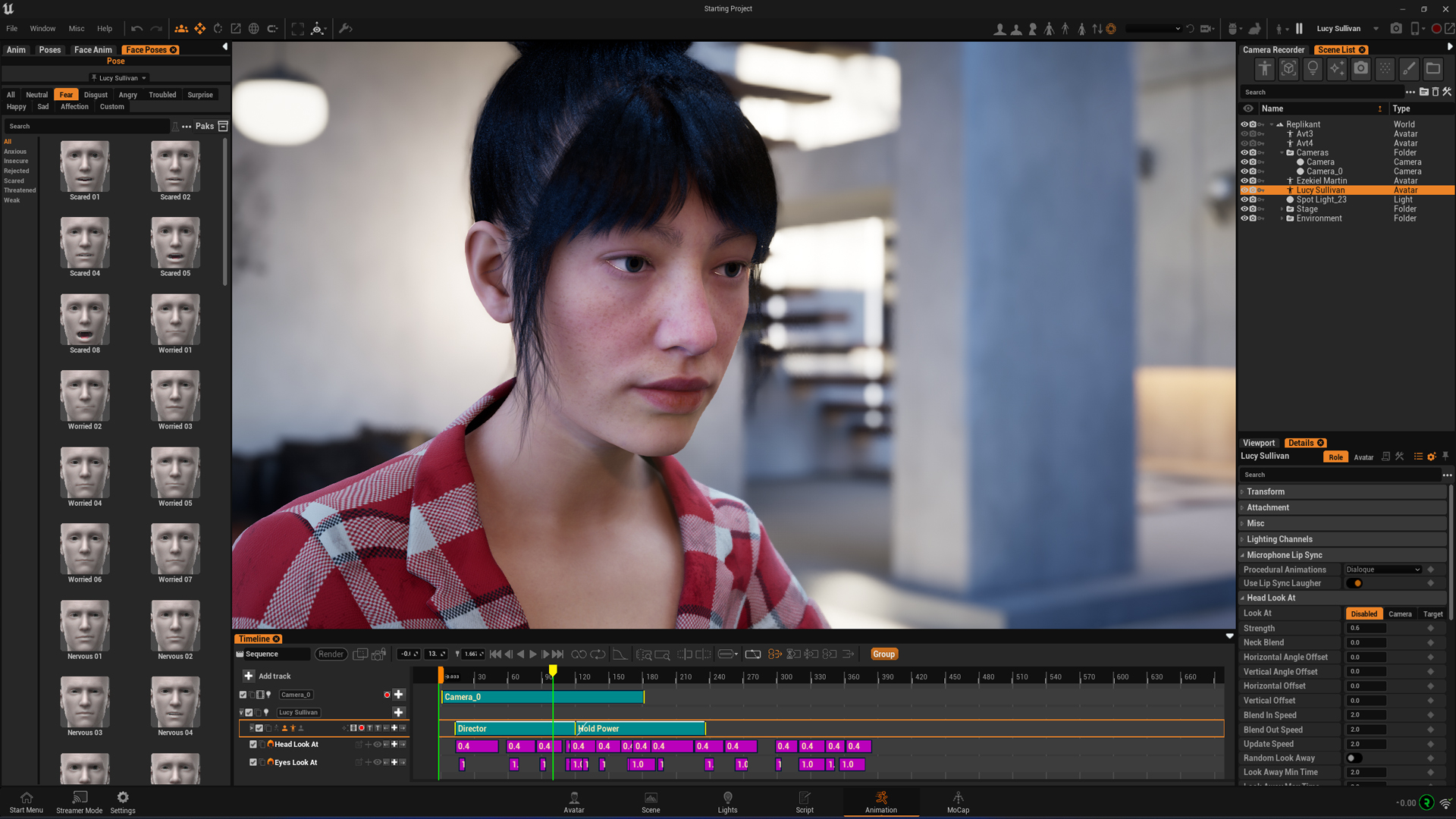Hide Spot Light_23 with its eye icon

tap(1244, 199)
